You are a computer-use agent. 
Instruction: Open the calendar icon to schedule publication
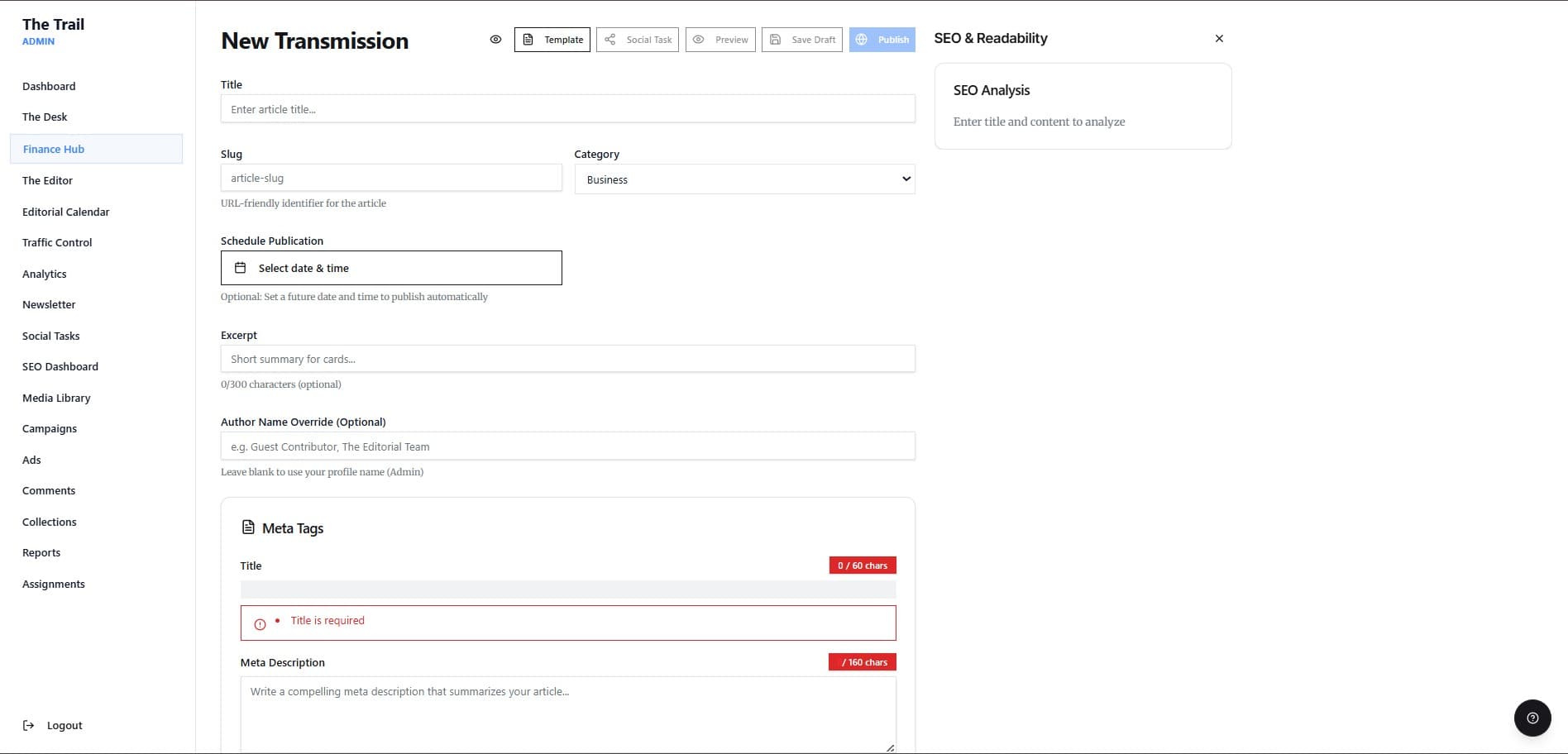pos(241,267)
